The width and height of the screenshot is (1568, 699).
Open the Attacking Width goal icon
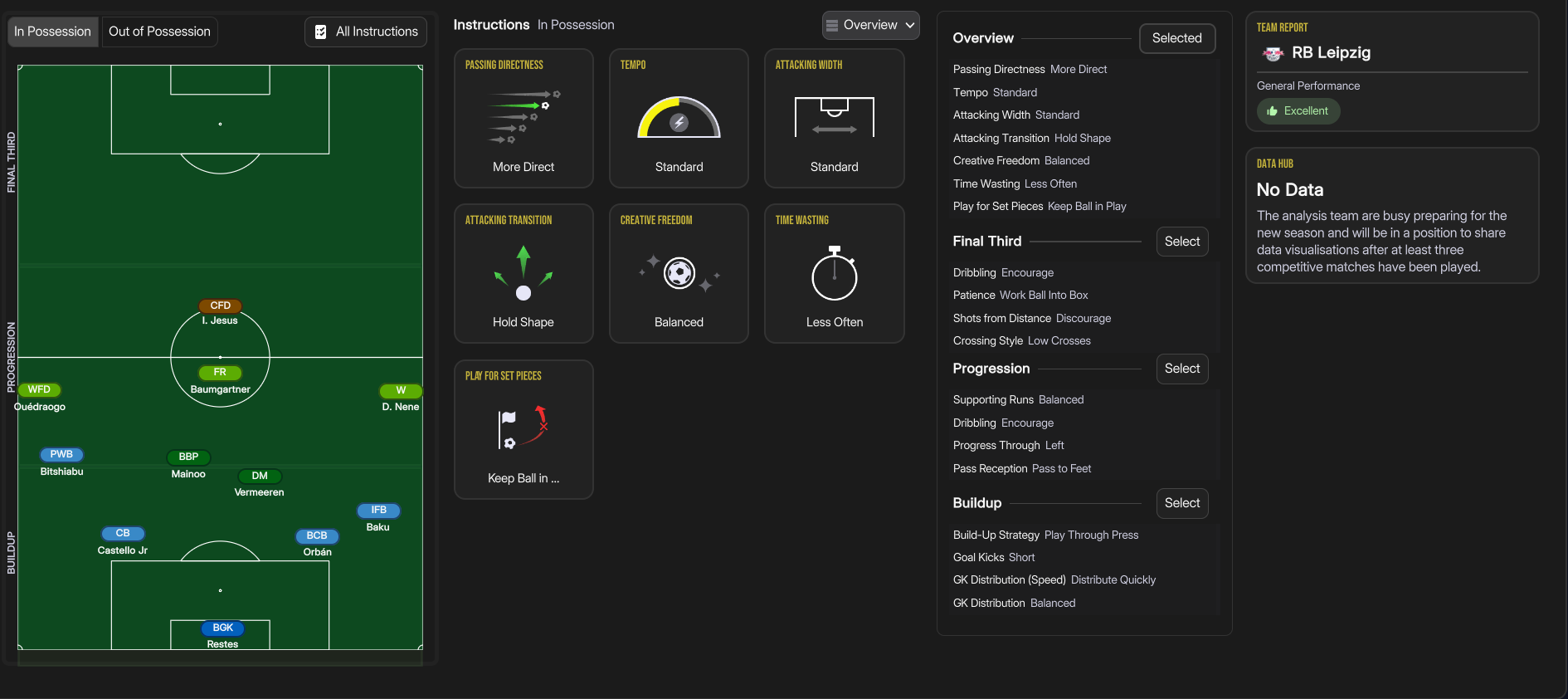834,117
